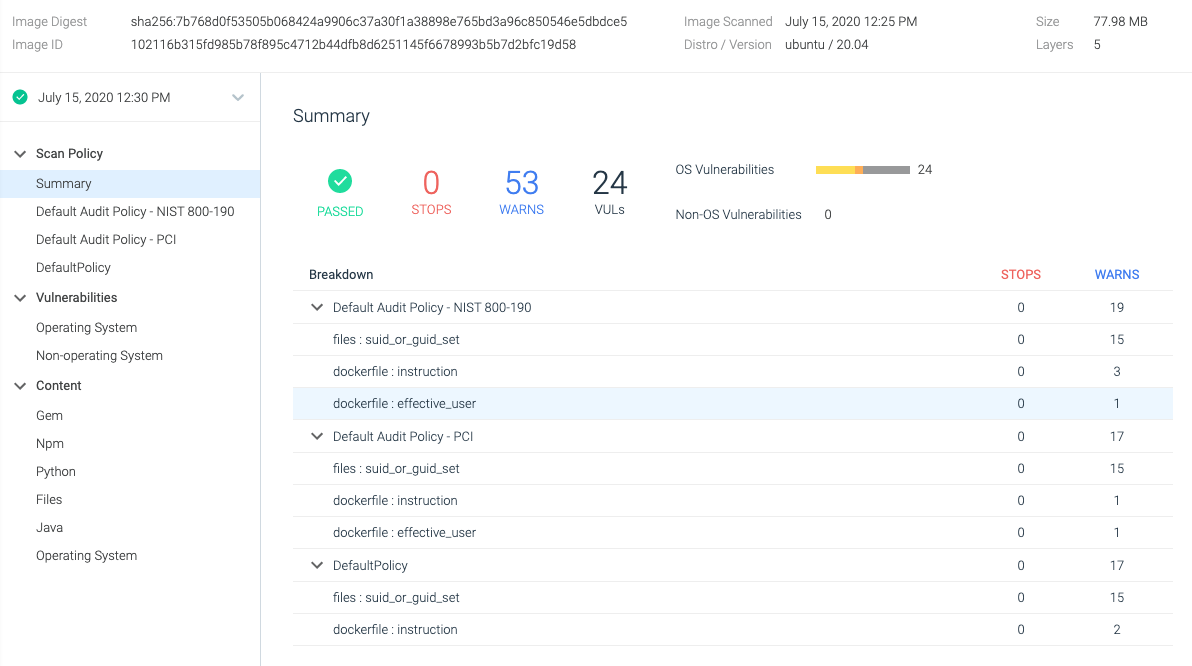Sort the breakdown by STOPS column
Viewport: 1192px width, 666px height.
(x=1020, y=274)
